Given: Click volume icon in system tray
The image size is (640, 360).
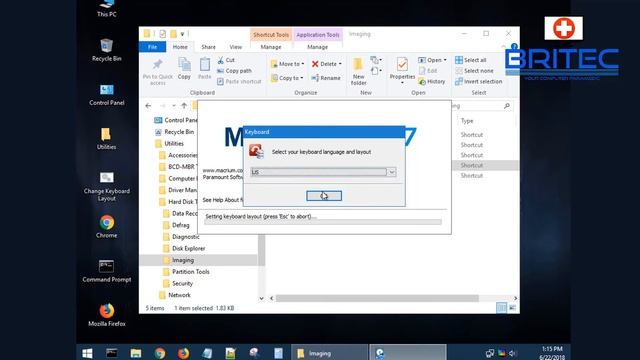Looking at the screenshot, I should pos(513,353).
